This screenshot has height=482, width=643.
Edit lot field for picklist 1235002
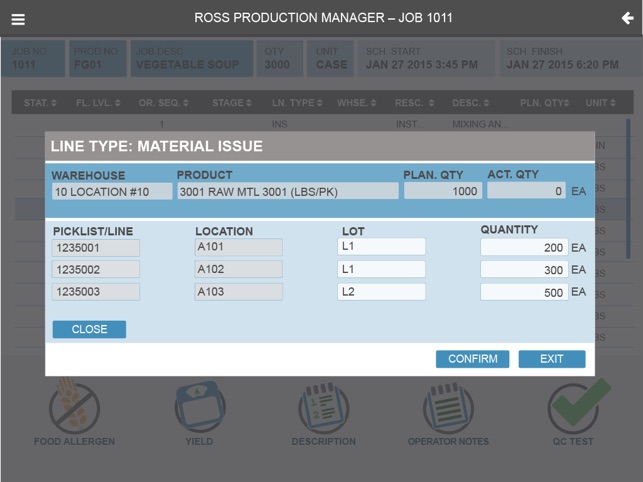(381, 269)
